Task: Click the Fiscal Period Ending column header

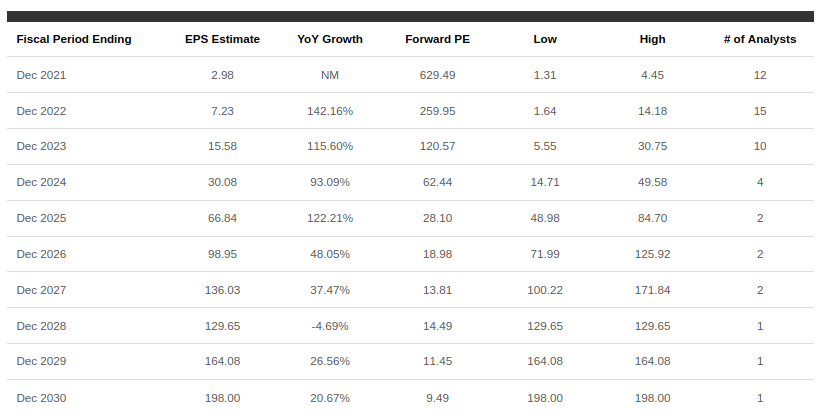Action: point(74,39)
